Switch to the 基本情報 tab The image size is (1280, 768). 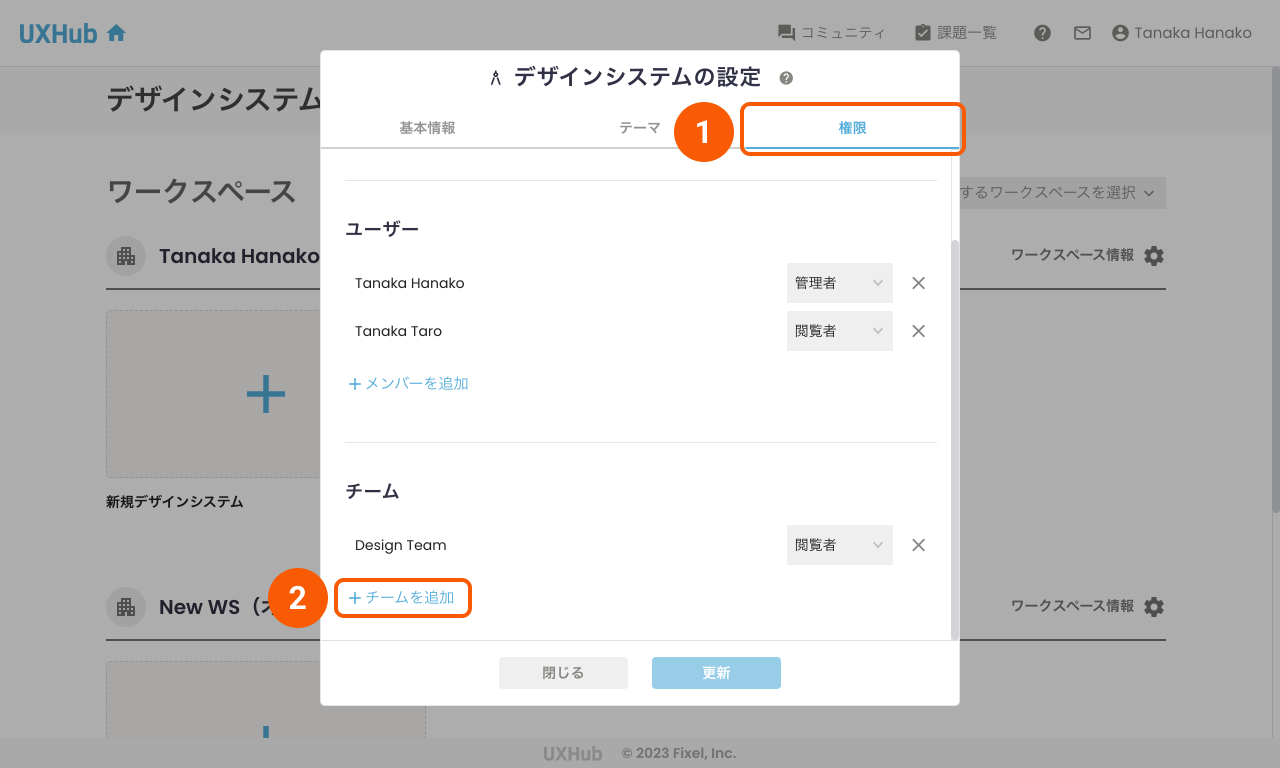(430, 128)
